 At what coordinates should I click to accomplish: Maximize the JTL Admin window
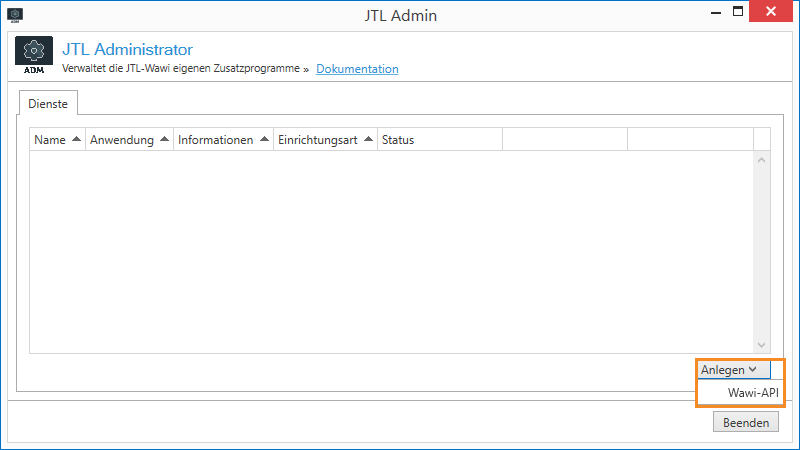[x=738, y=12]
